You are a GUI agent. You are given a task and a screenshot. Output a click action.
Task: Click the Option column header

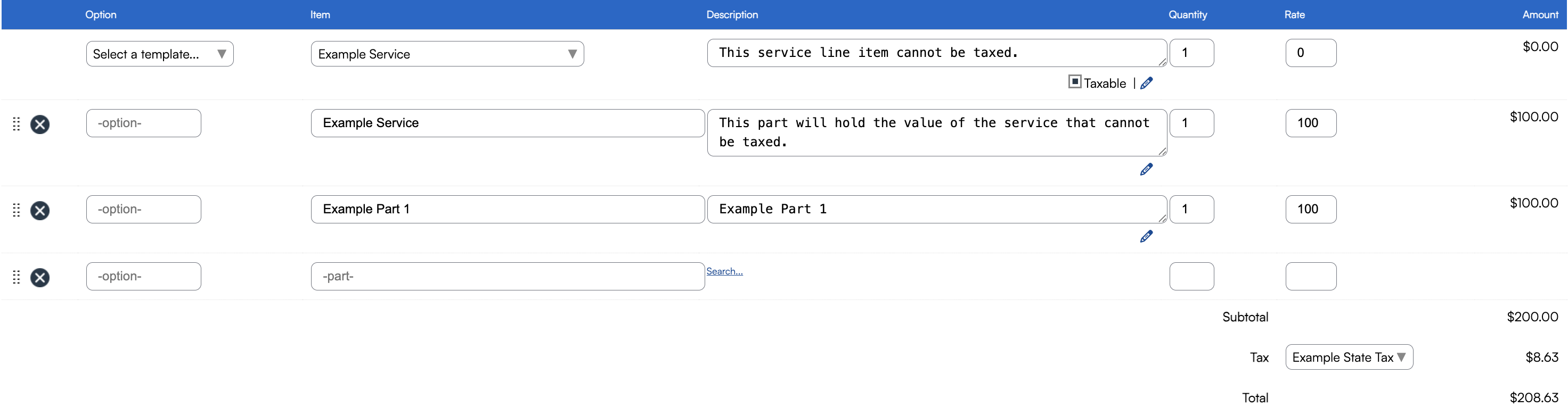click(x=101, y=14)
